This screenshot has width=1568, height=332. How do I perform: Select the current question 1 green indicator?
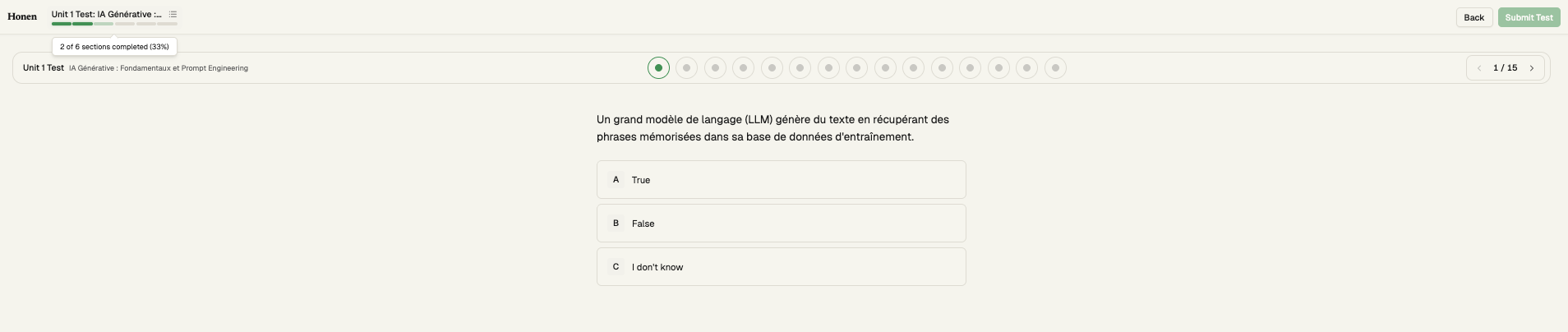click(x=658, y=68)
